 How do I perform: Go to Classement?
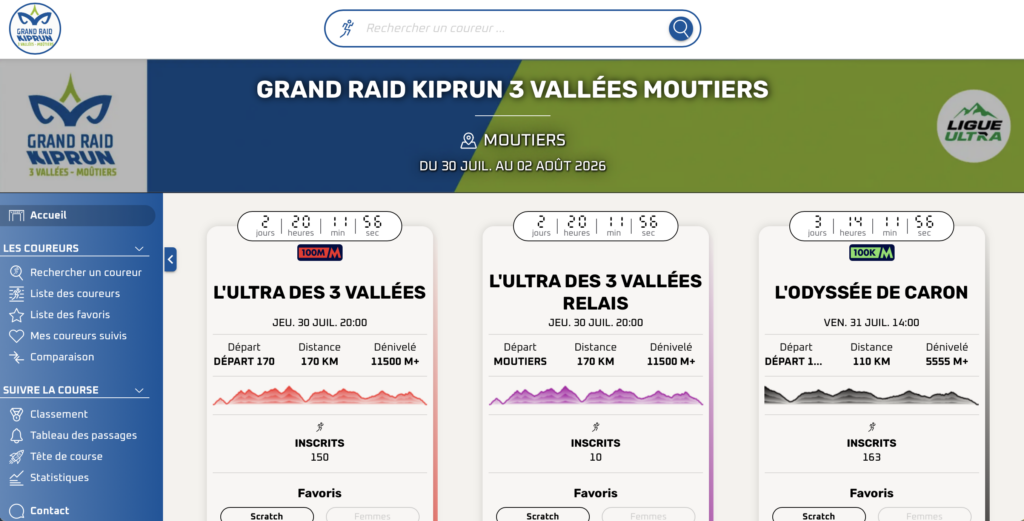pyautogui.click(x=59, y=414)
